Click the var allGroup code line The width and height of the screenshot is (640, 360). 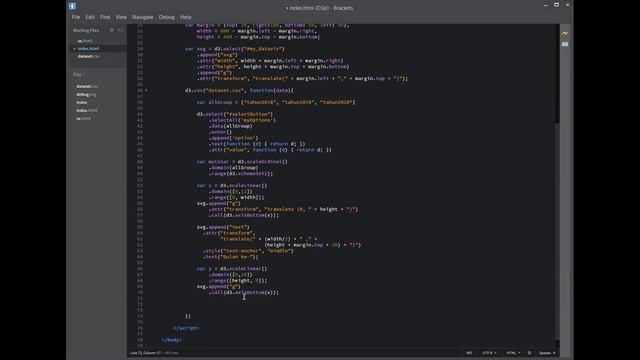pos(276,102)
